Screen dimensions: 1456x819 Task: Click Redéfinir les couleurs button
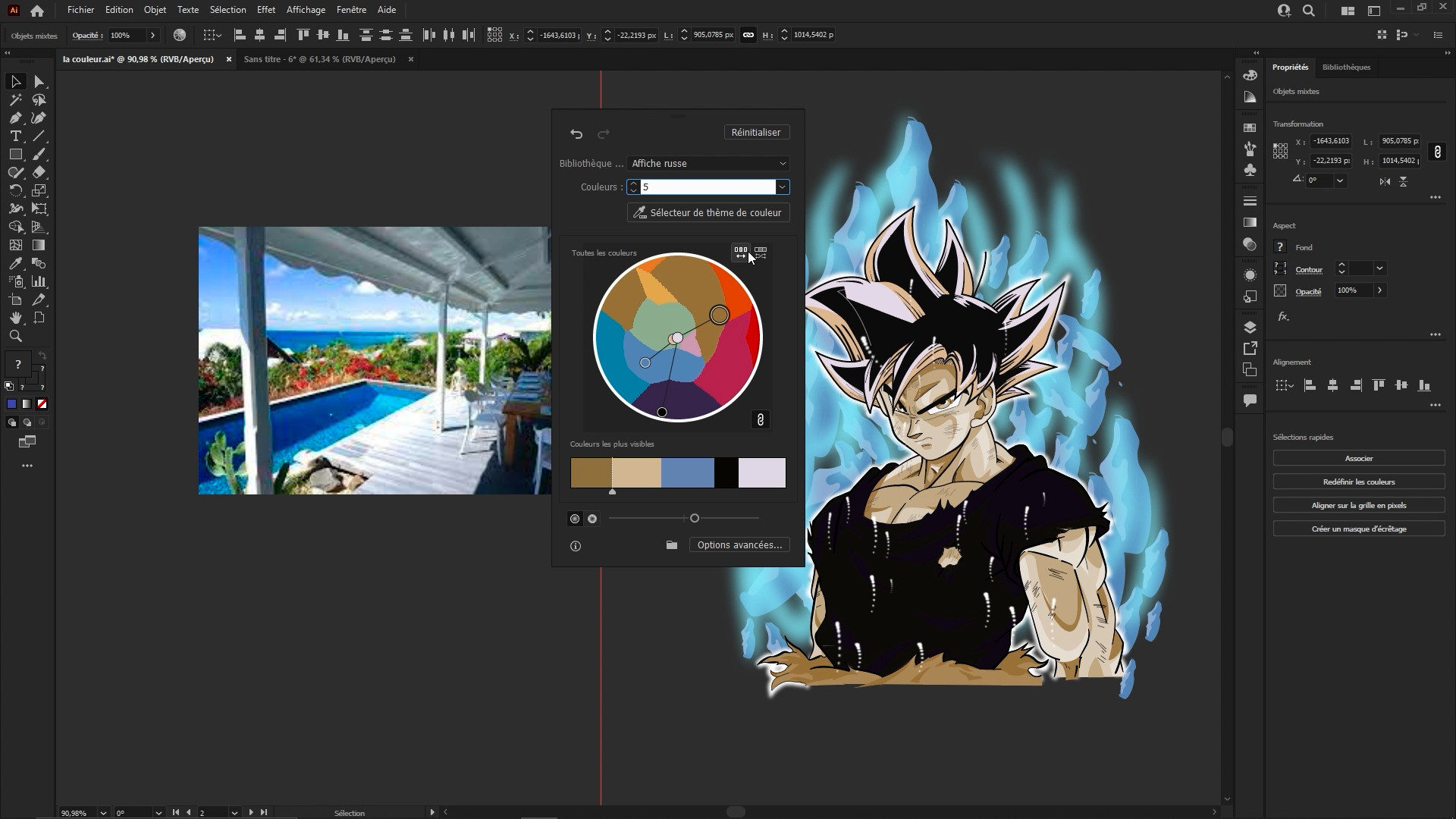[1358, 482]
